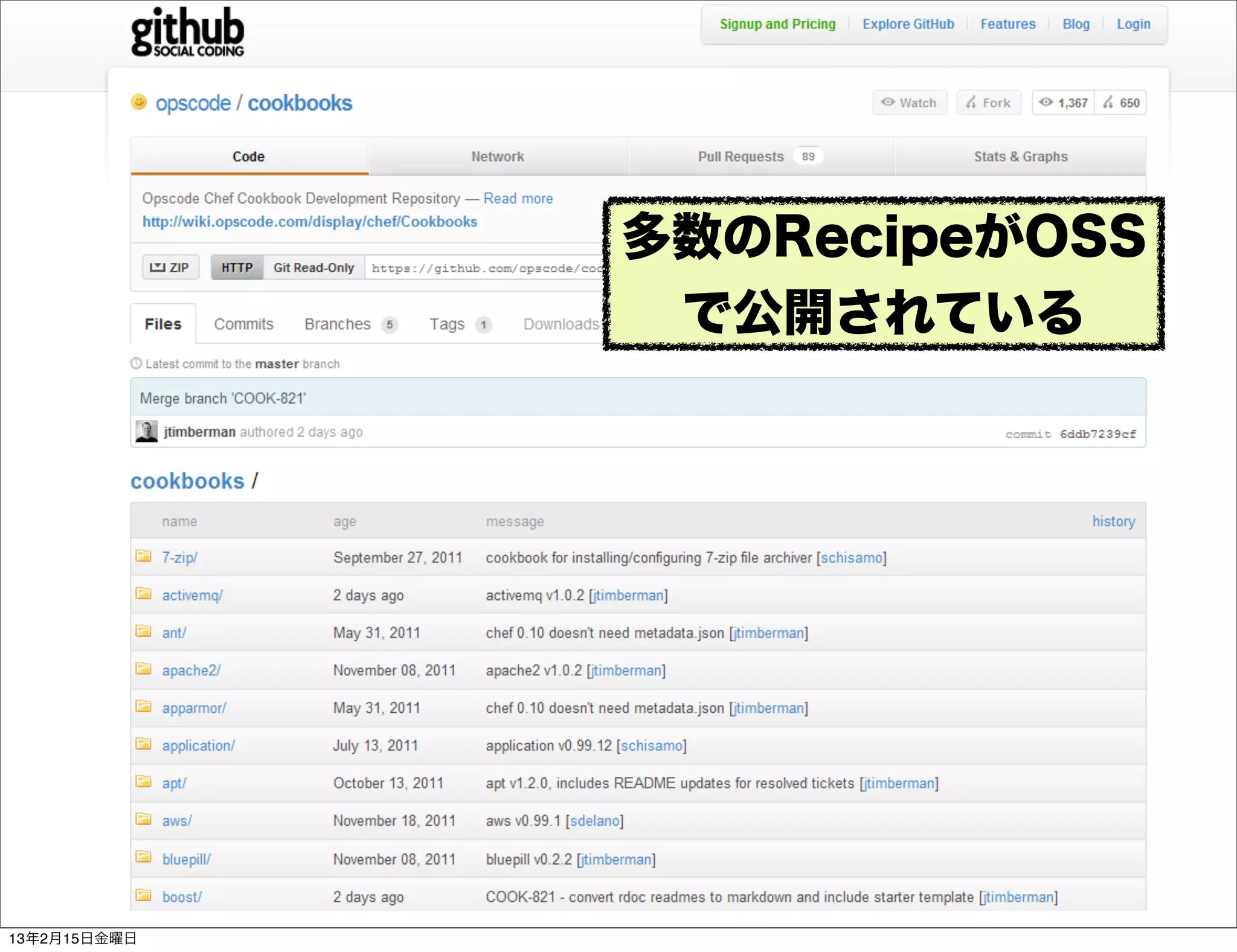Open the Features page
This screenshot has width=1237, height=952.
point(1007,24)
